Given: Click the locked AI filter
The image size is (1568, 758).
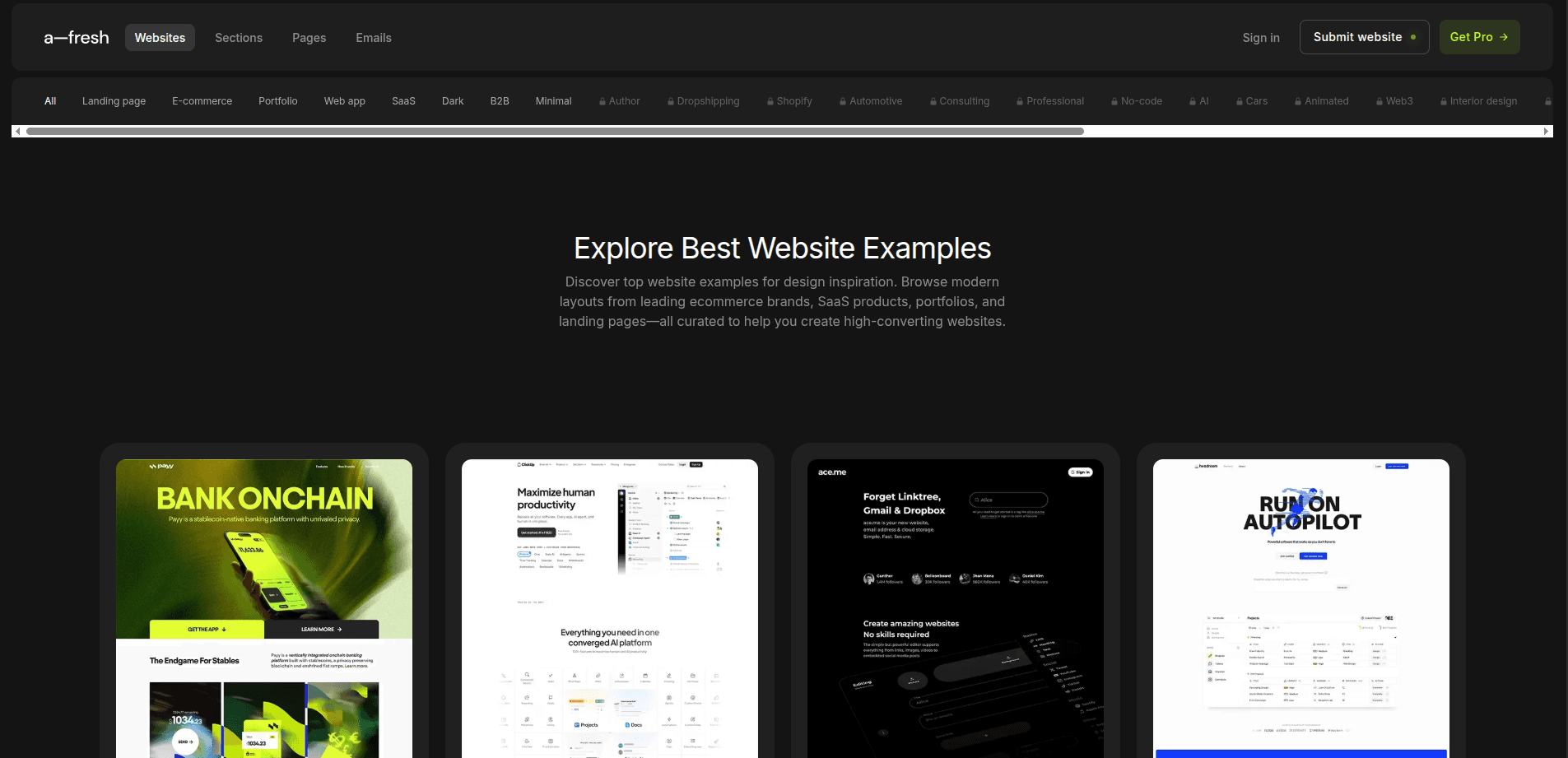Looking at the screenshot, I should (x=1199, y=101).
